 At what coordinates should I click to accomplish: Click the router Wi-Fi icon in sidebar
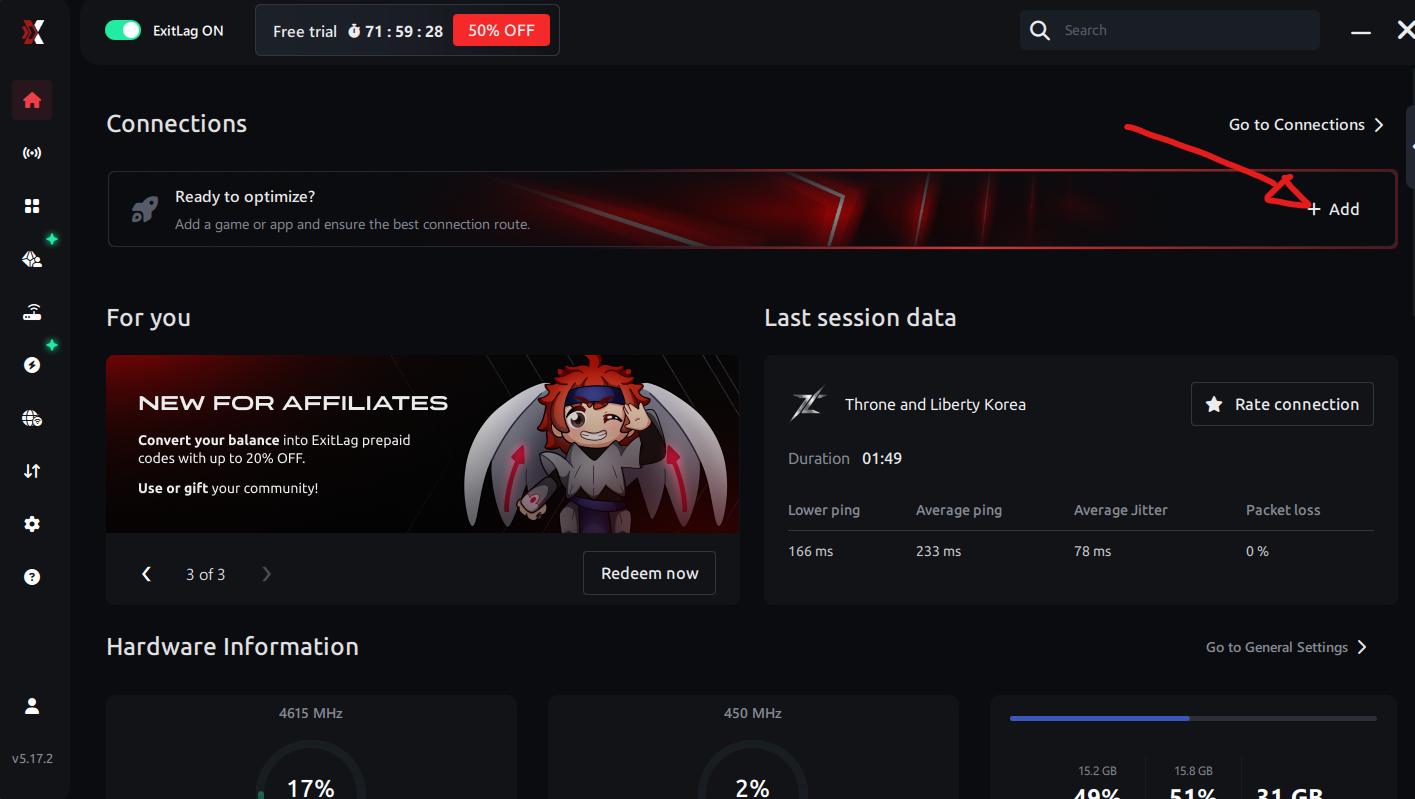click(32, 312)
